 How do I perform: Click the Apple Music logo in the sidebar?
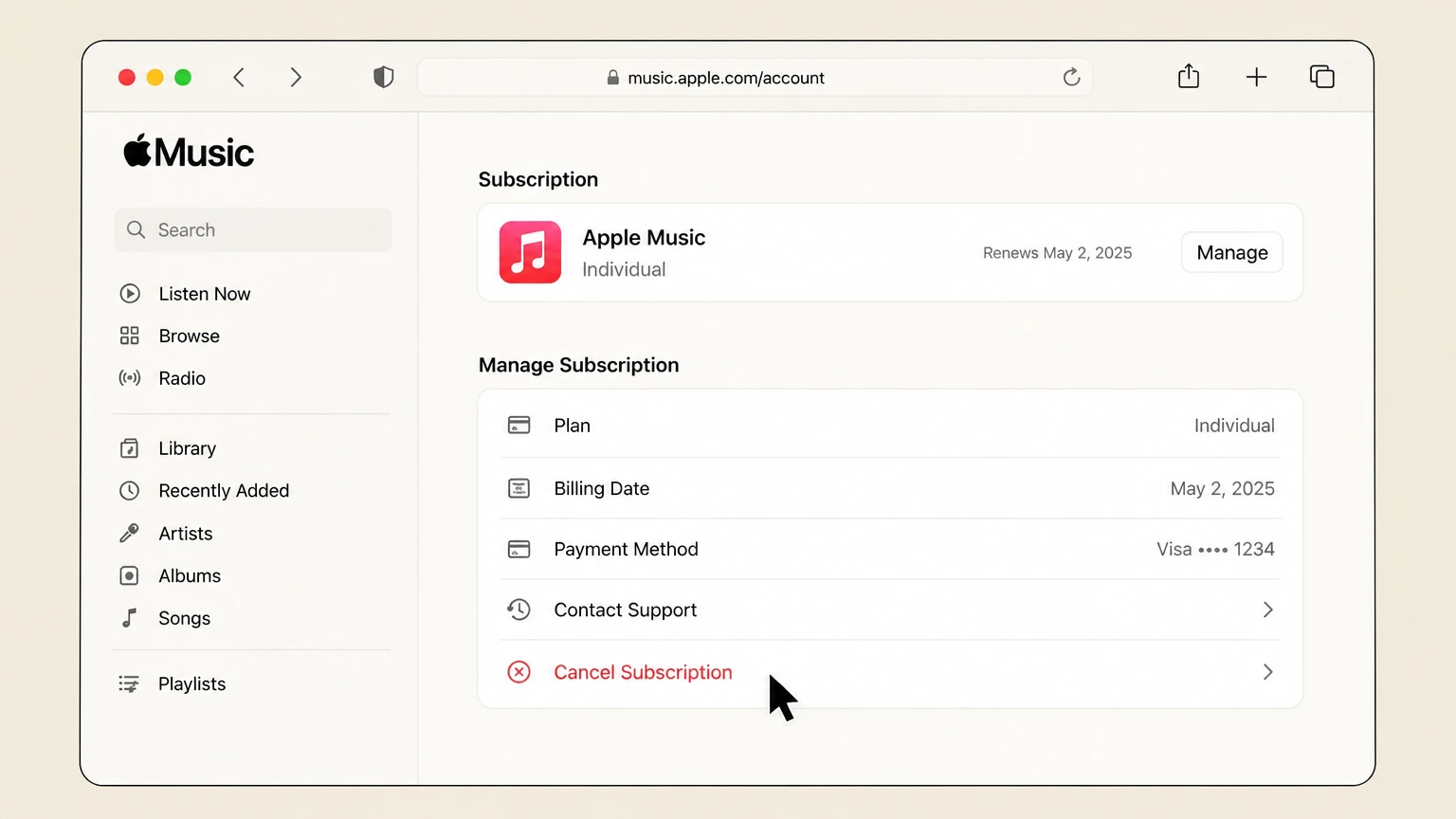pos(189,152)
